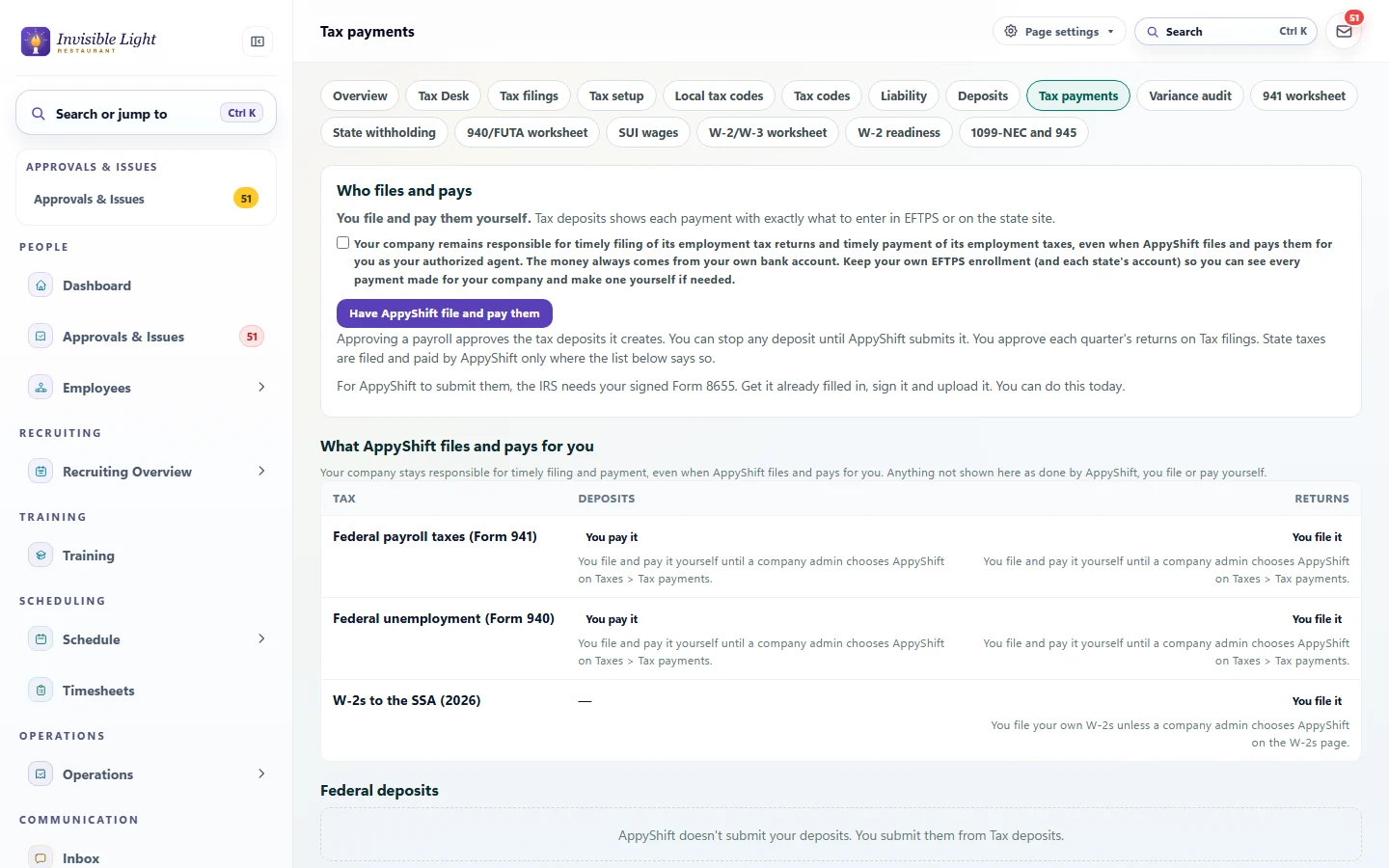The image size is (1389, 868).
Task: Expand the Recruiting Overview chevron
Action: coord(261,472)
